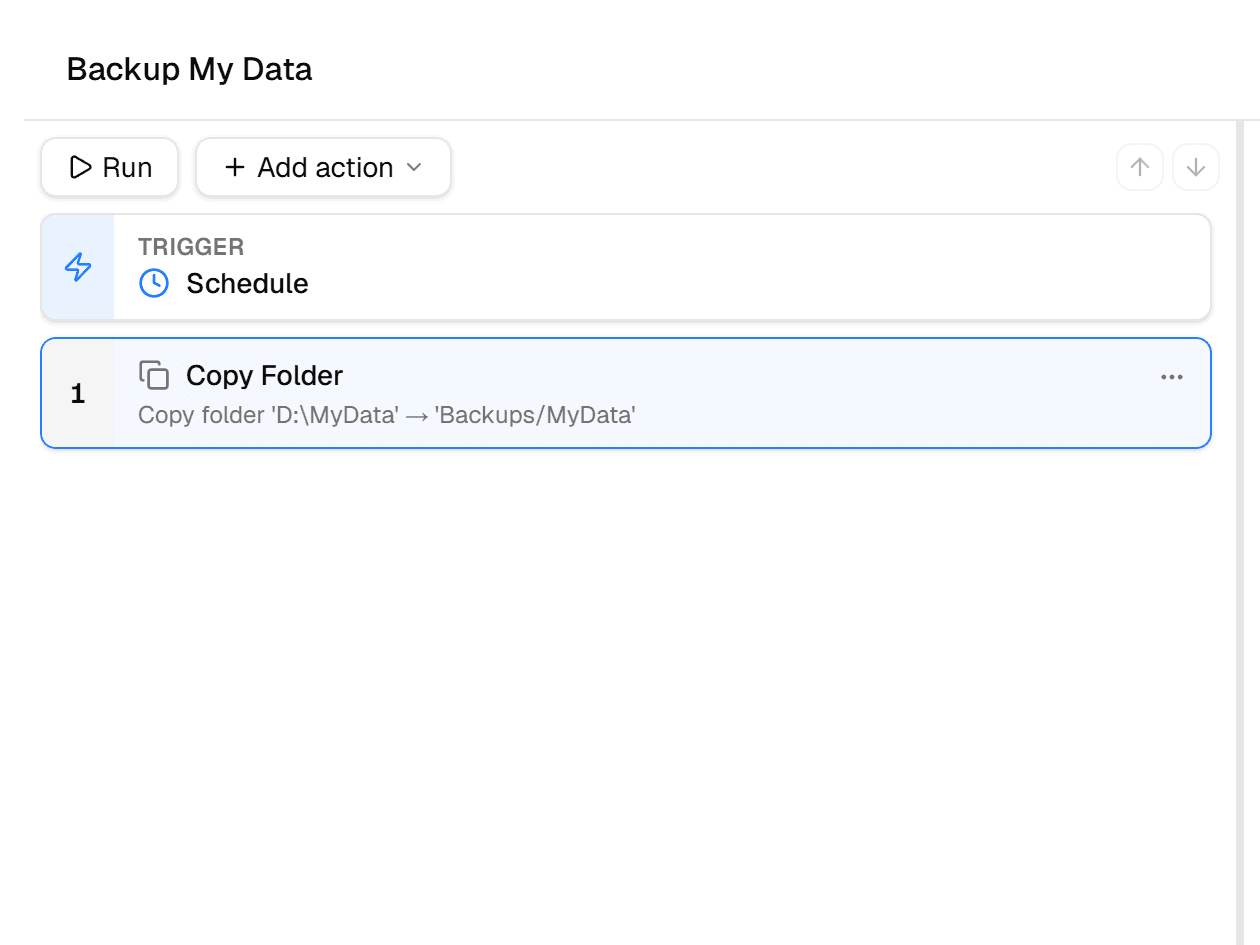This screenshot has height=945, width=1260.
Task: Run the Backup My Data workflow
Action: 110,167
